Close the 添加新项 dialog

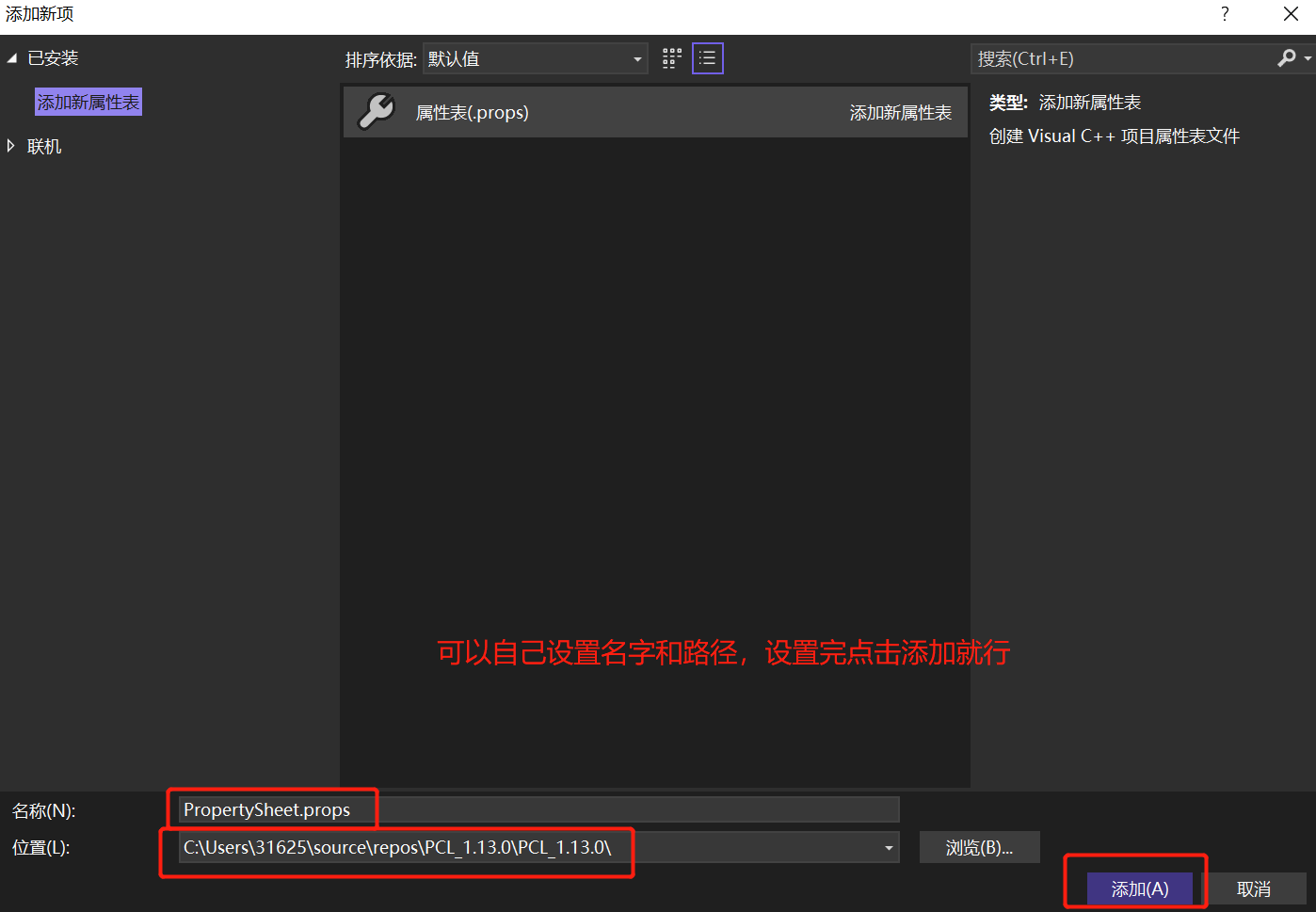click(x=1292, y=13)
